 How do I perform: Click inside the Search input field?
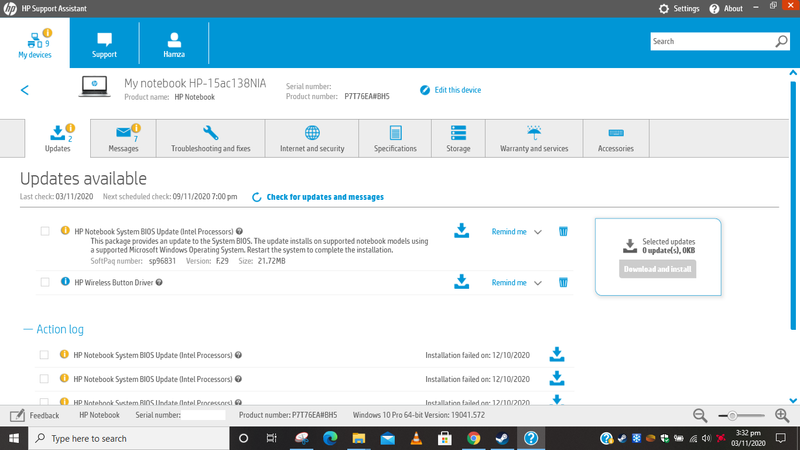click(712, 41)
